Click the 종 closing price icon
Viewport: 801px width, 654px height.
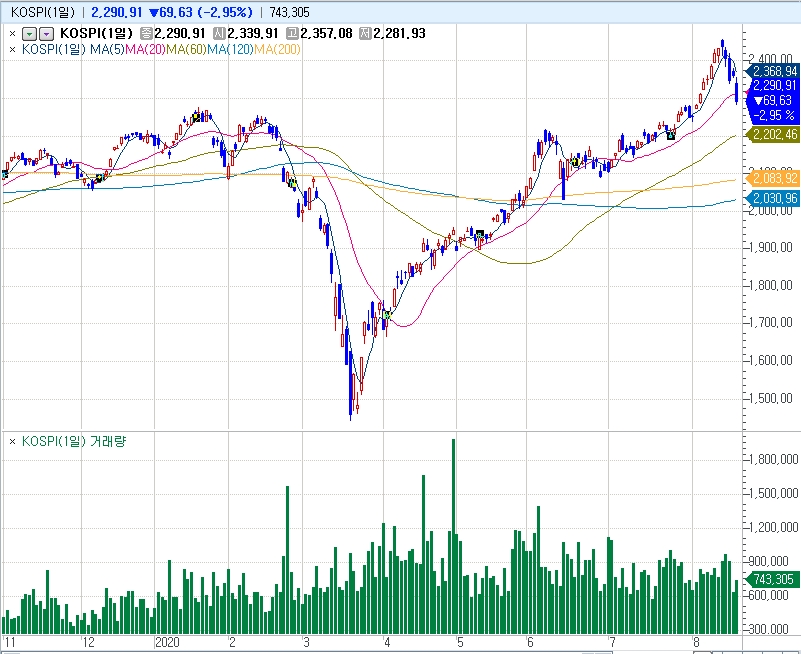click(x=146, y=33)
